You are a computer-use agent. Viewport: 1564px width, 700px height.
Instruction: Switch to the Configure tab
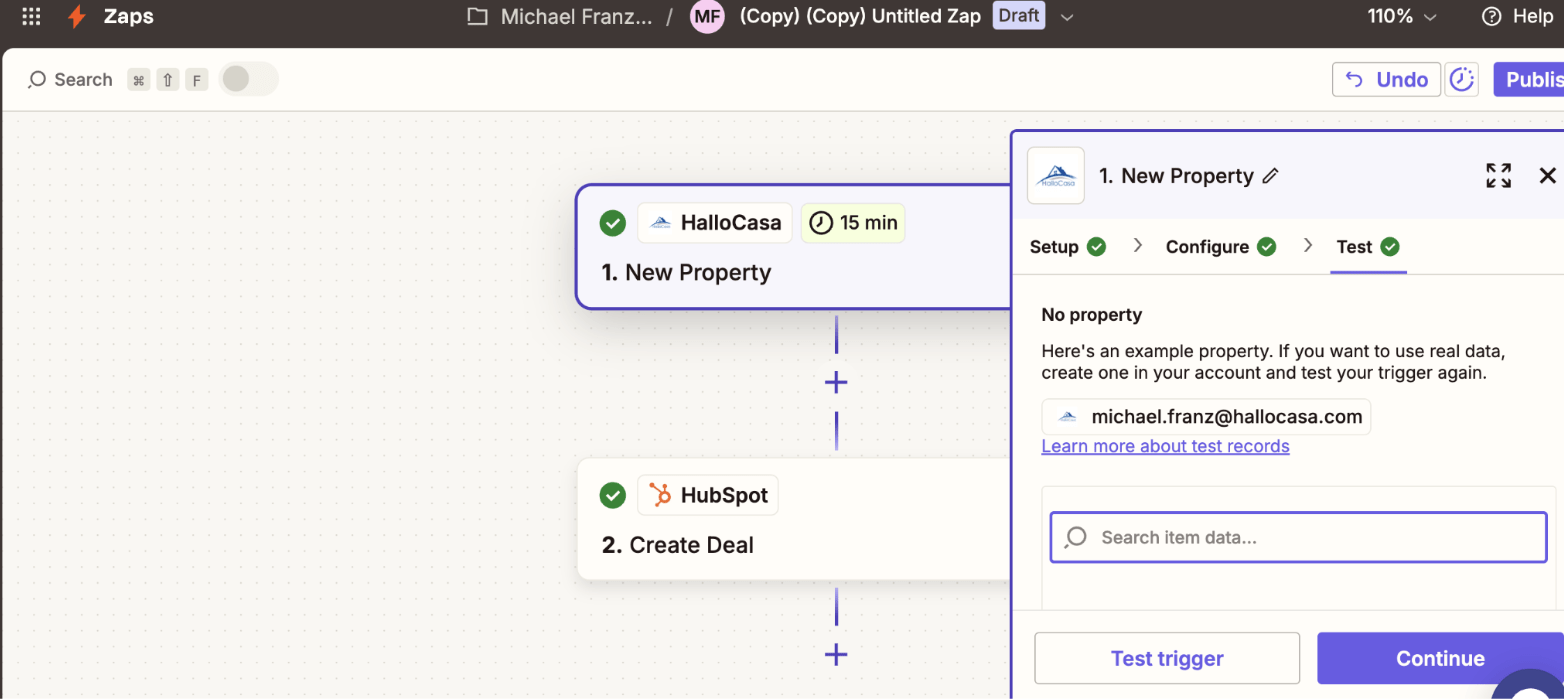coord(1221,247)
